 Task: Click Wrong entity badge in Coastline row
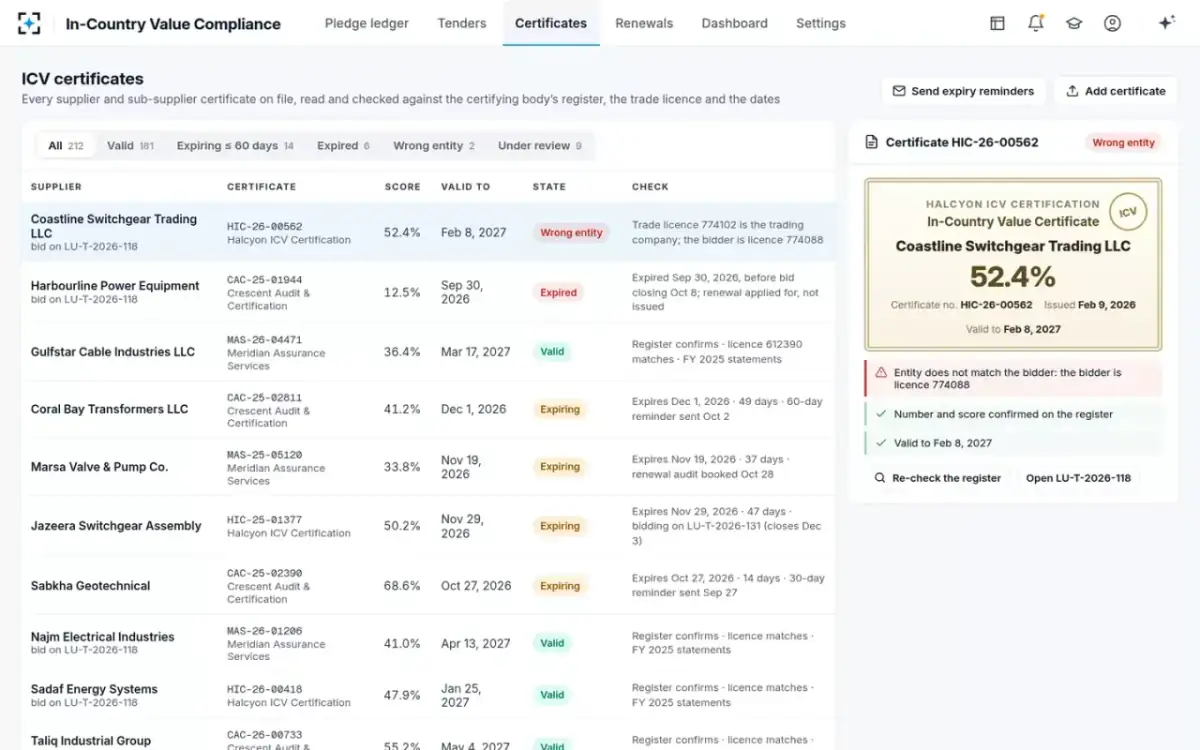pyautogui.click(x=571, y=232)
